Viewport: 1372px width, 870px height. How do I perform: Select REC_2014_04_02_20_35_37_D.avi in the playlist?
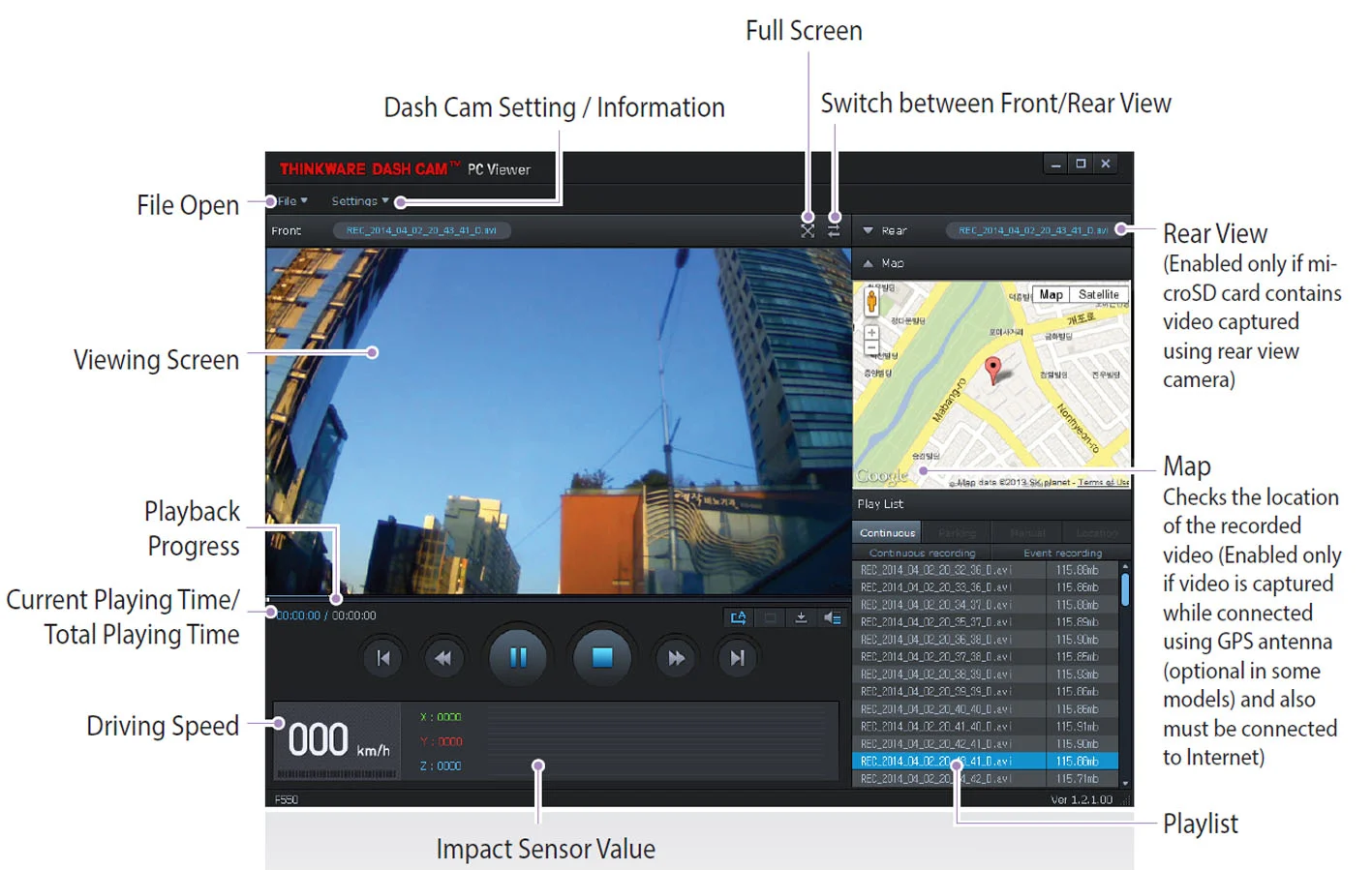[986, 622]
